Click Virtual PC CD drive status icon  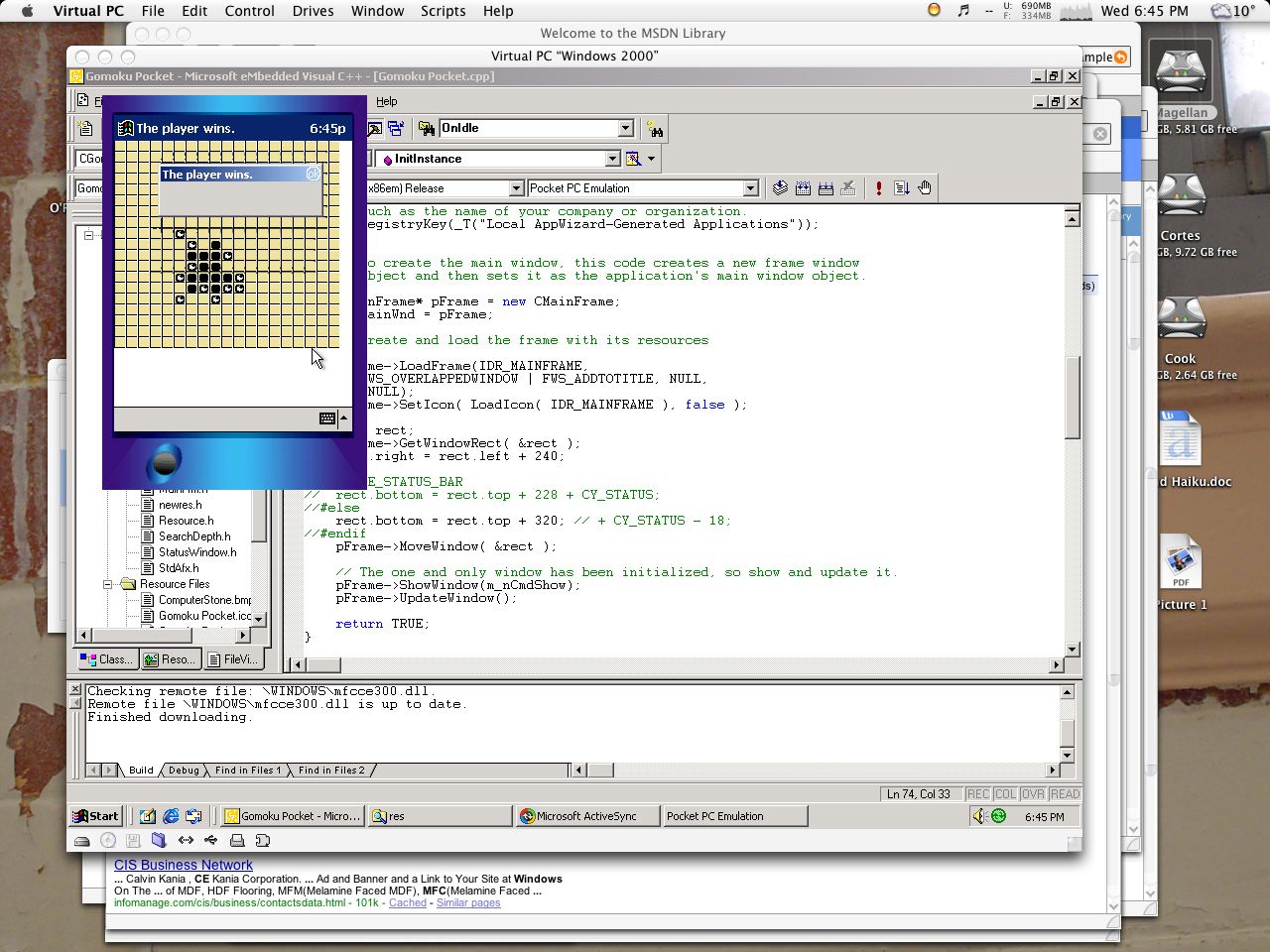[108, 841]
